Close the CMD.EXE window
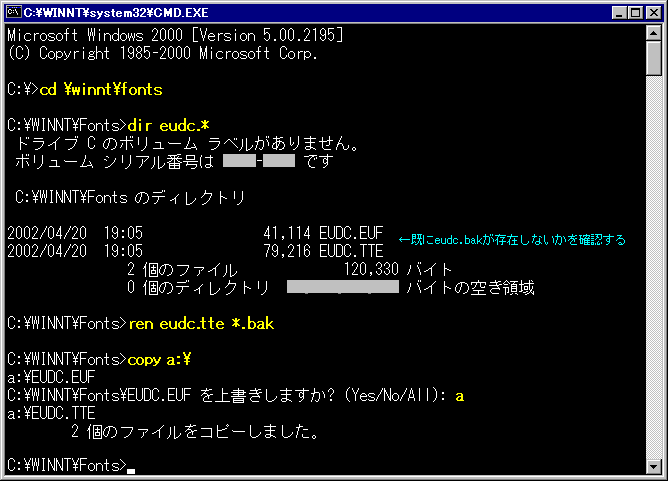This screenshot has width=668, height=481. [654, 13]
